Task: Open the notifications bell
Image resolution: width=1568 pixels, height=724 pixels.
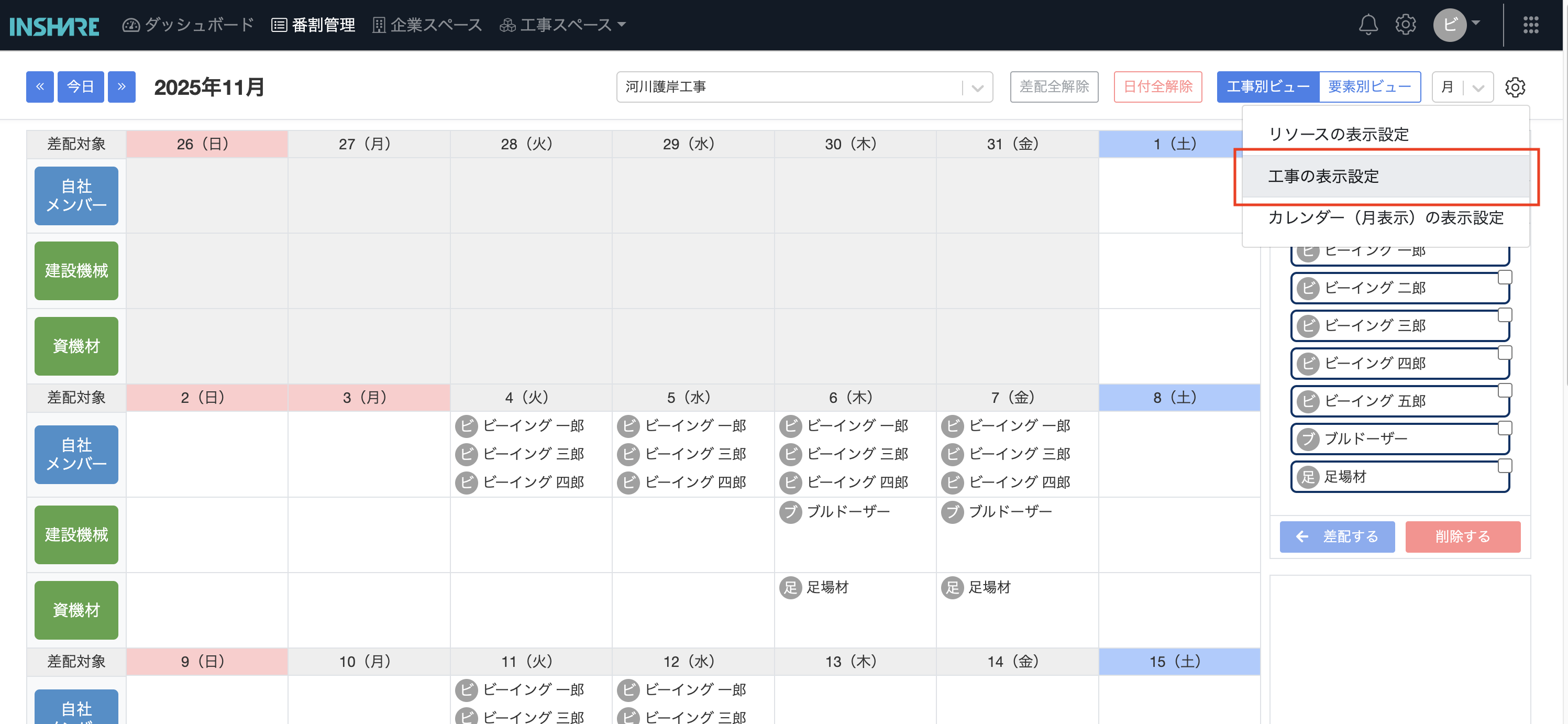Action: tap(1368, 24)
